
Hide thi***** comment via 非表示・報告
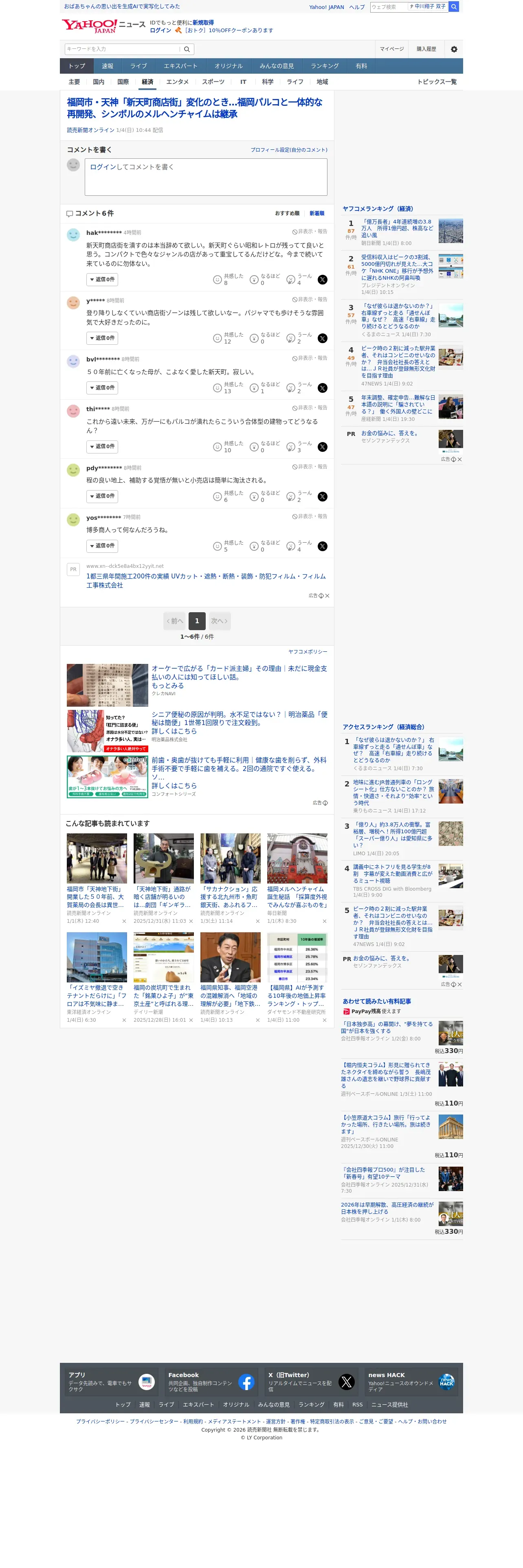309,408
